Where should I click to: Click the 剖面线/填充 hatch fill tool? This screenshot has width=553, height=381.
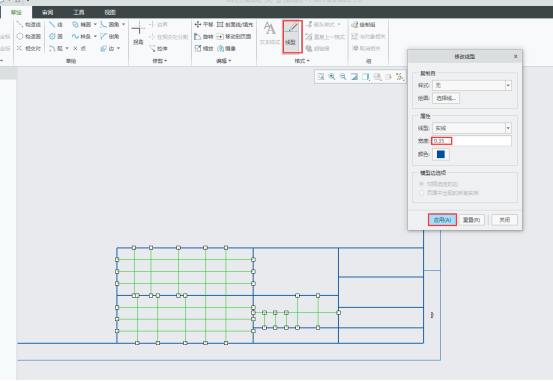(235, 25)
